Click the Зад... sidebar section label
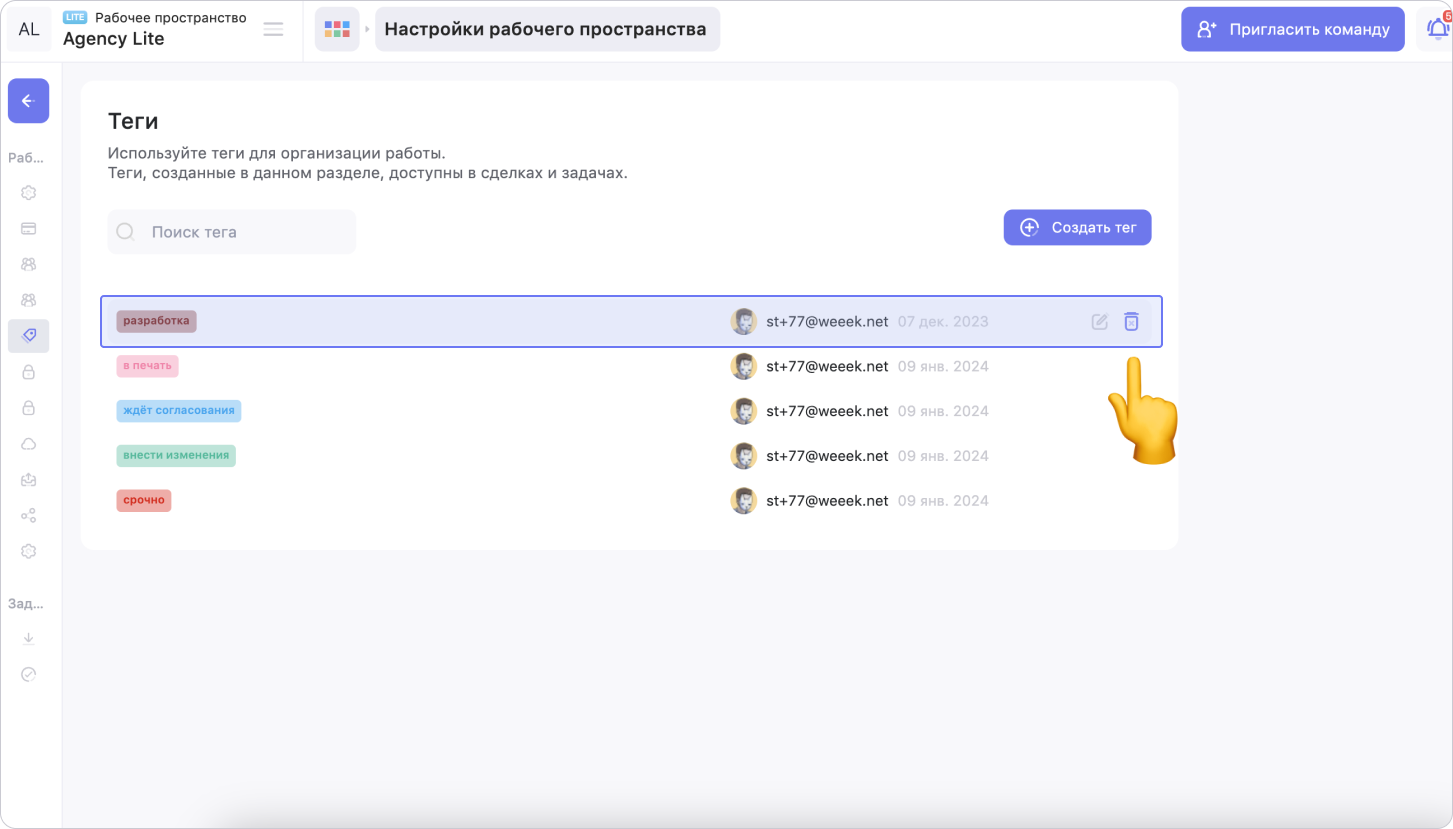 coord(26,604)
